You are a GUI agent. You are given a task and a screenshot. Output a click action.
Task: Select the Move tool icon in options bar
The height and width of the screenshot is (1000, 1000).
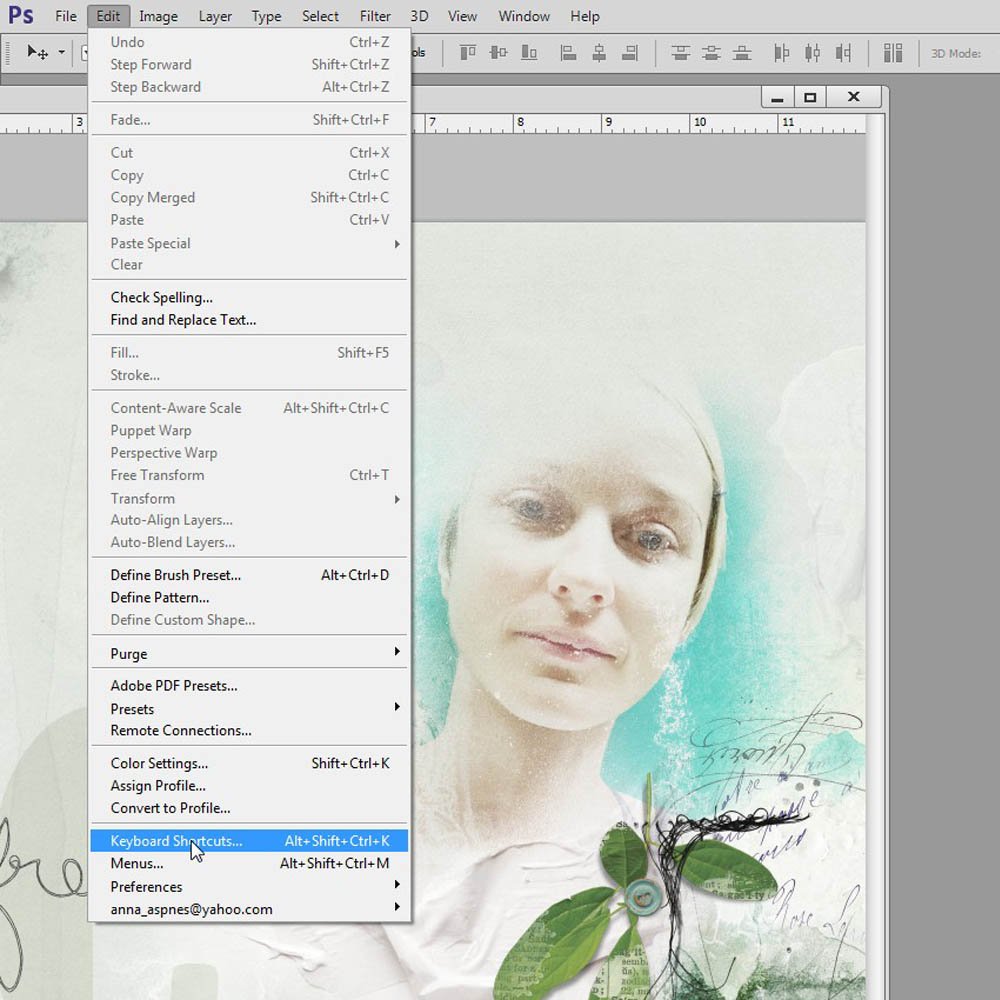[x=37, y=52]
